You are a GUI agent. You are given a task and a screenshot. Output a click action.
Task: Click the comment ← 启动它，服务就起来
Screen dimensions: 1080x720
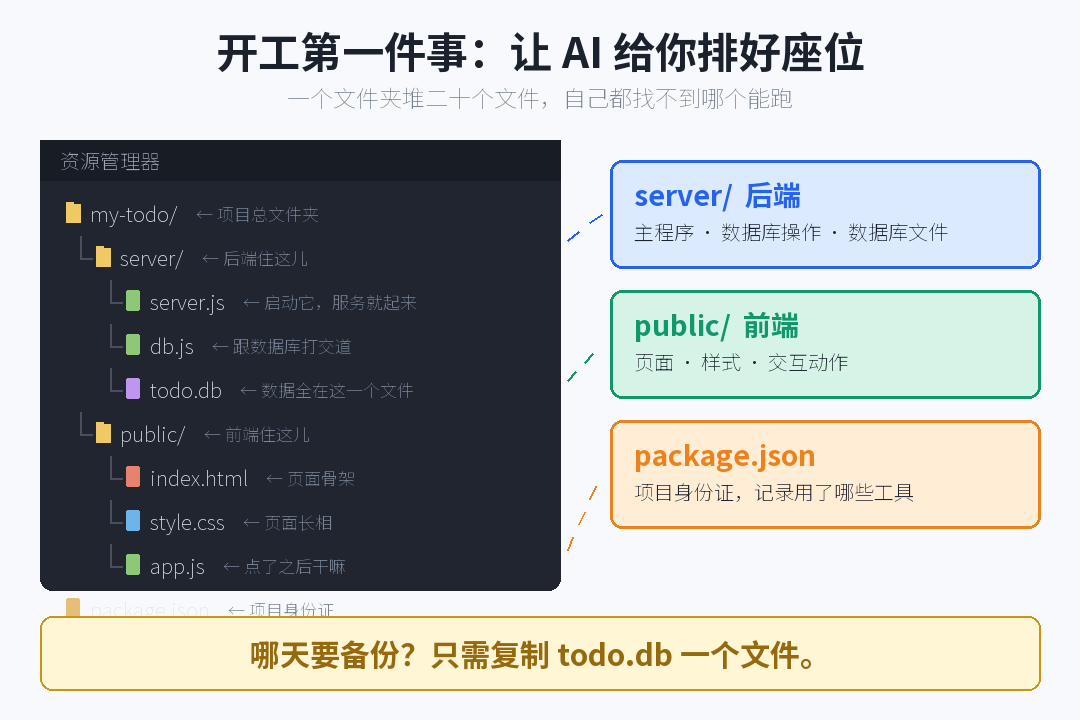[330, 303]
